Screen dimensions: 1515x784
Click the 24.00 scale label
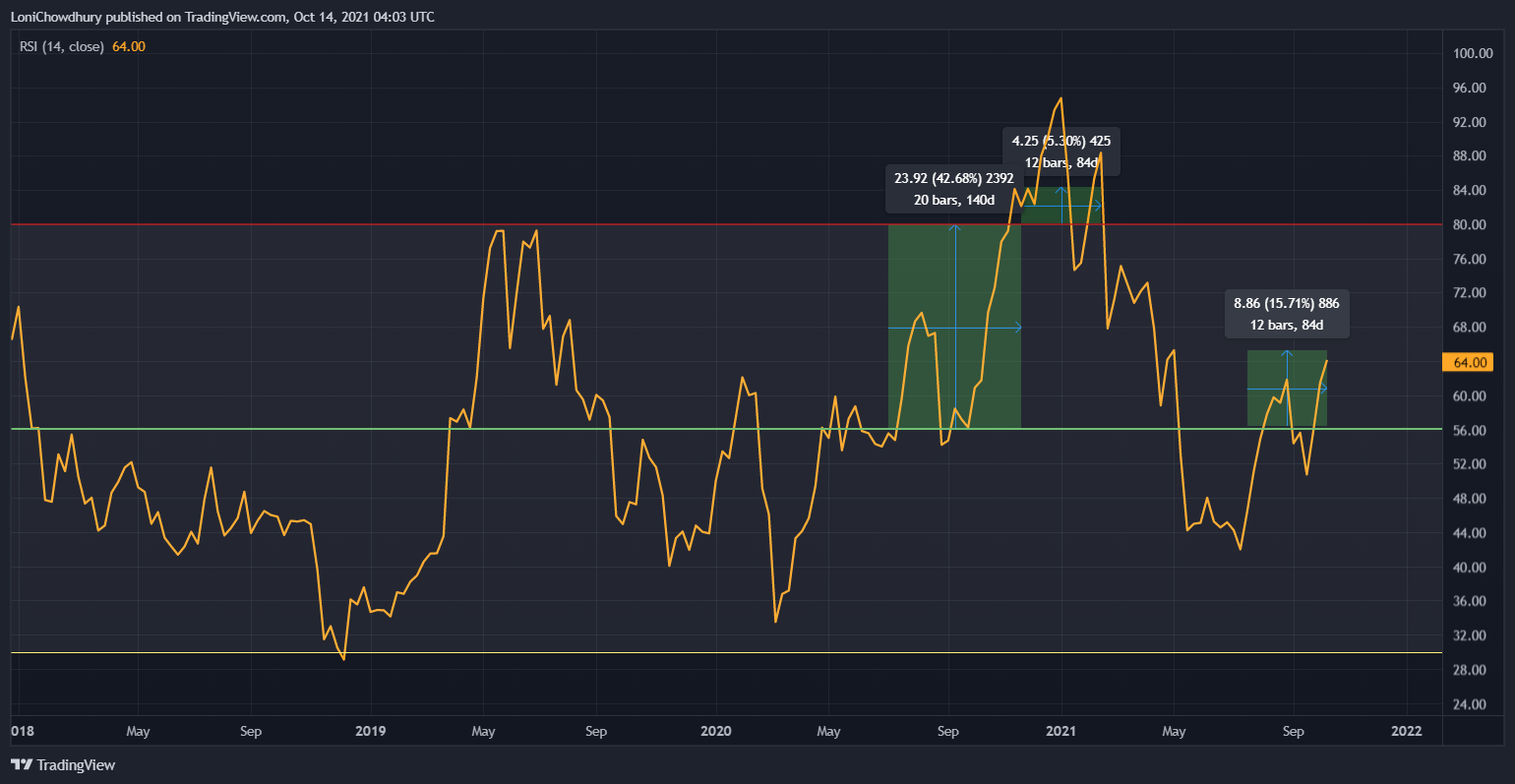pos(1469,704)
